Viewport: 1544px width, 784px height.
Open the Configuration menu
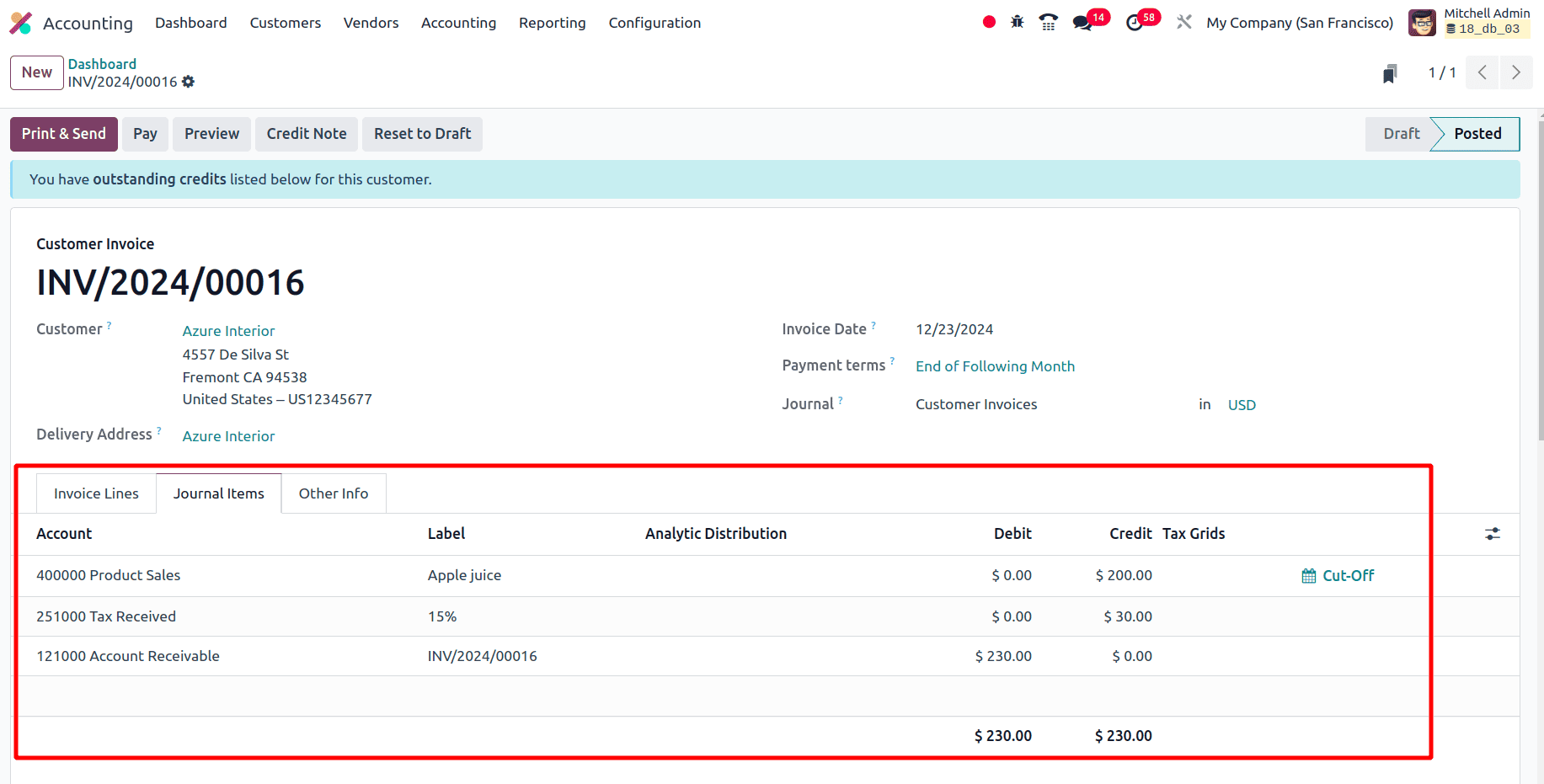pos(655,23)
